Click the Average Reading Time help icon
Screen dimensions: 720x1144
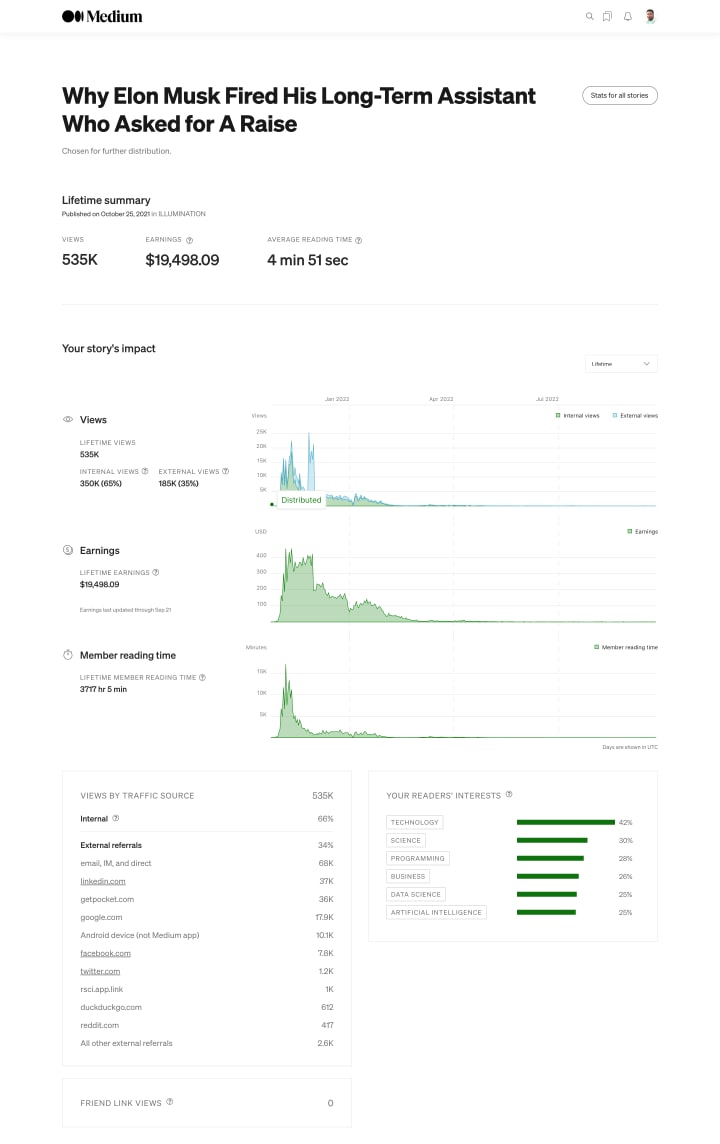pyautogui.click(x=358, y=240)
